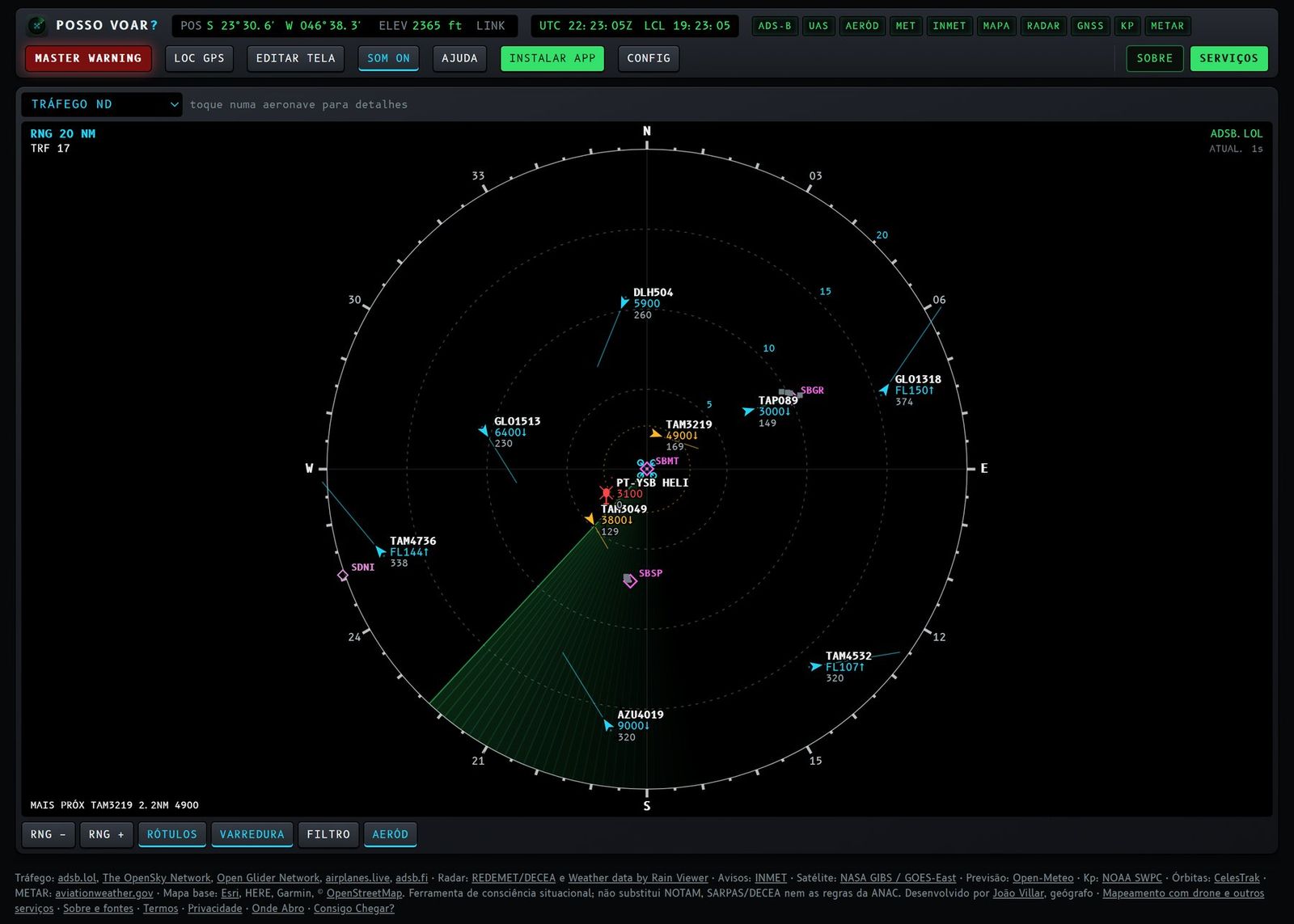The height and width of the screenshot is (924, 1294).
Task: Select the GLO1513 aircraft arrow marker
Action: 484,430
